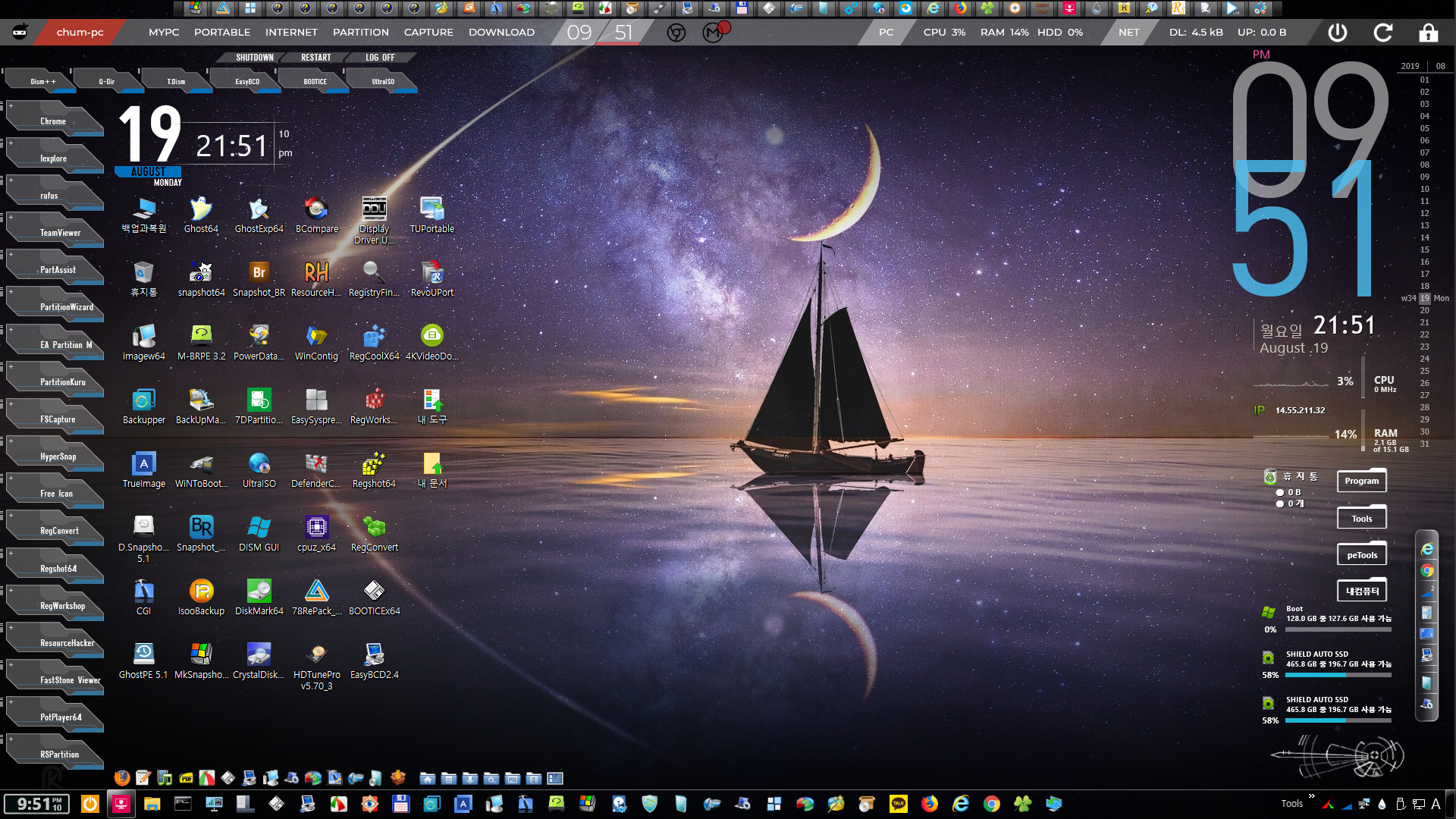Open the MYPC menu

164,32
